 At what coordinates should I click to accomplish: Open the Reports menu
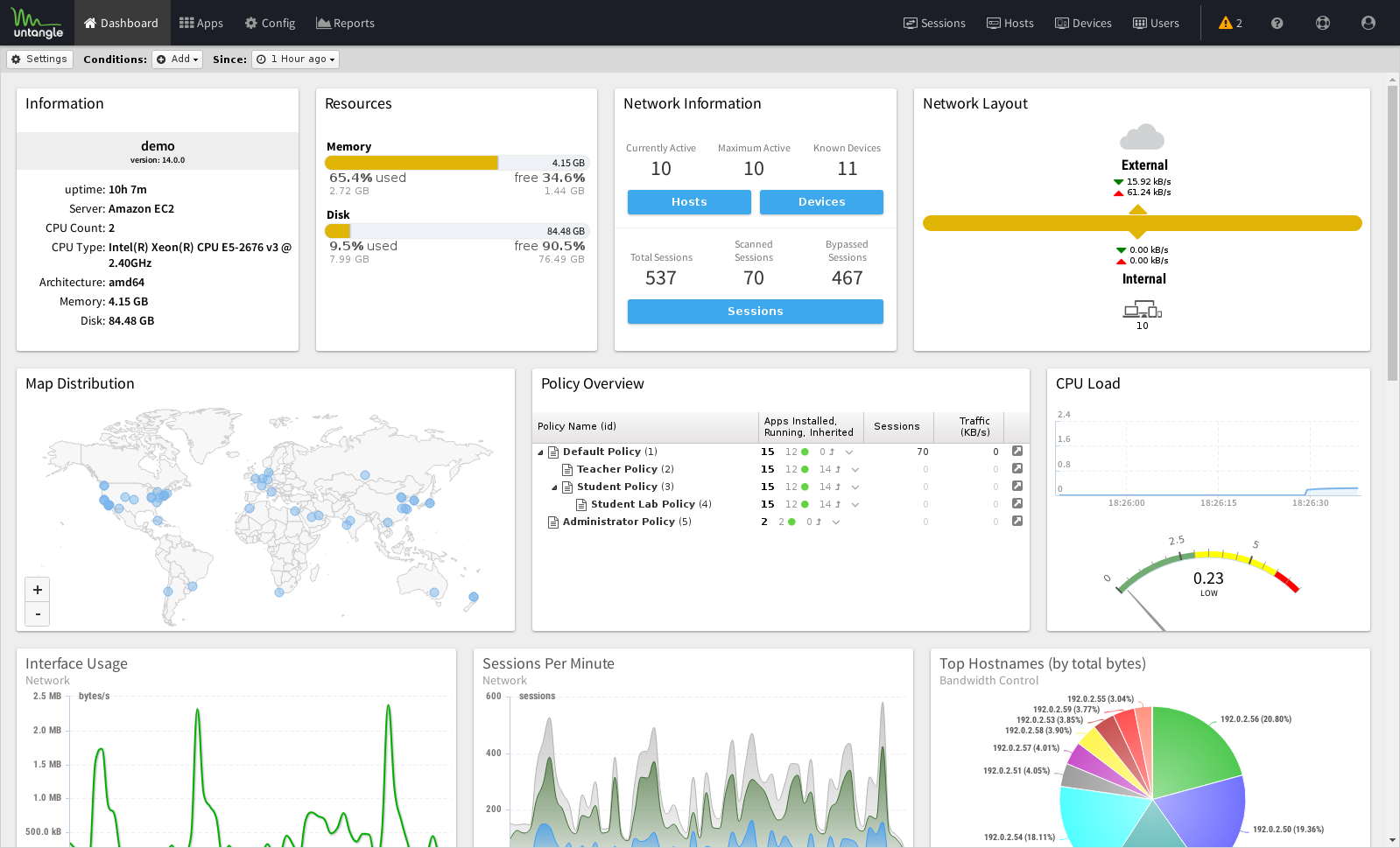click(345, 23)
